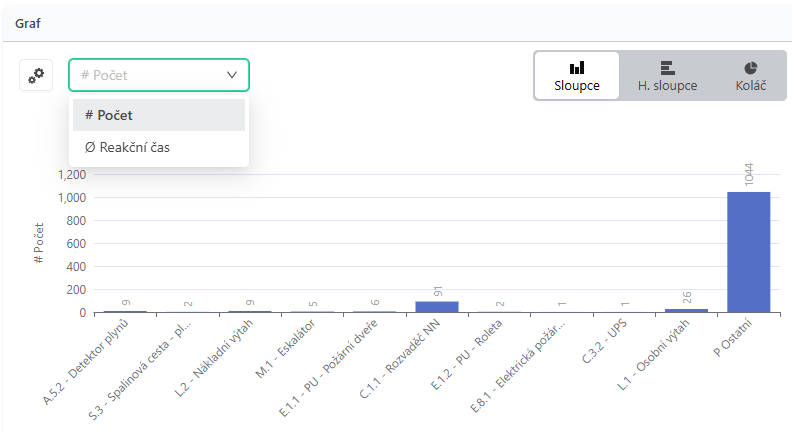
Task: Click the P Ostatní axis label
Action: click(x=733, y=338)
